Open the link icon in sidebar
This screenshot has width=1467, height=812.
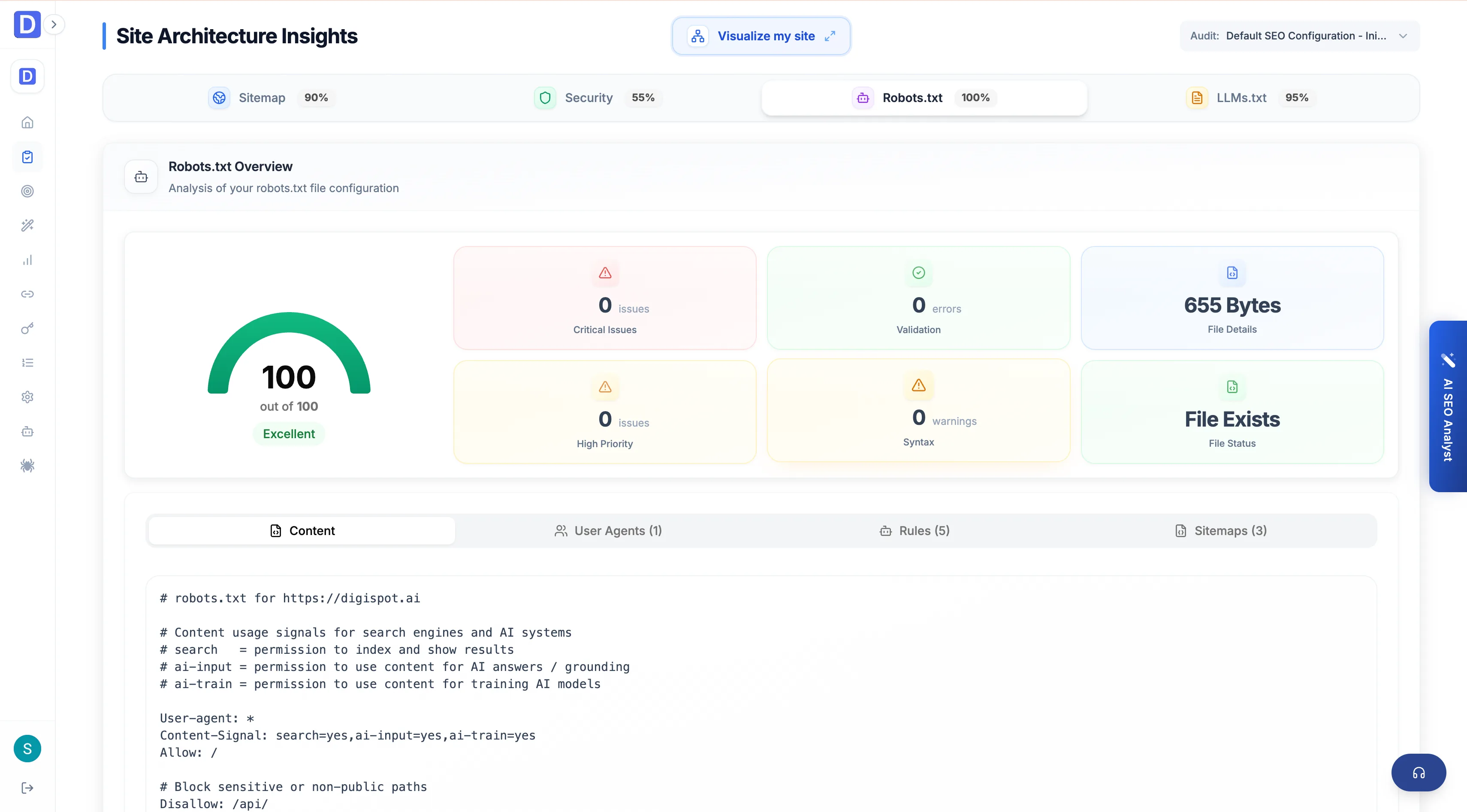[x=27, y=294]
